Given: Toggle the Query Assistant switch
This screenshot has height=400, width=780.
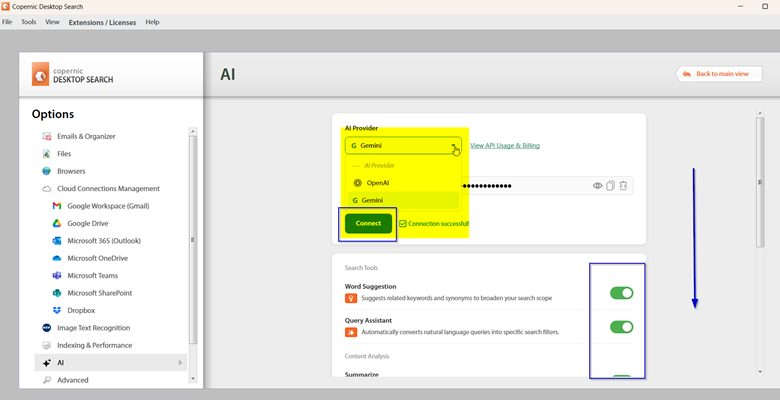Looking at the screenshot, I should point(621,327).
